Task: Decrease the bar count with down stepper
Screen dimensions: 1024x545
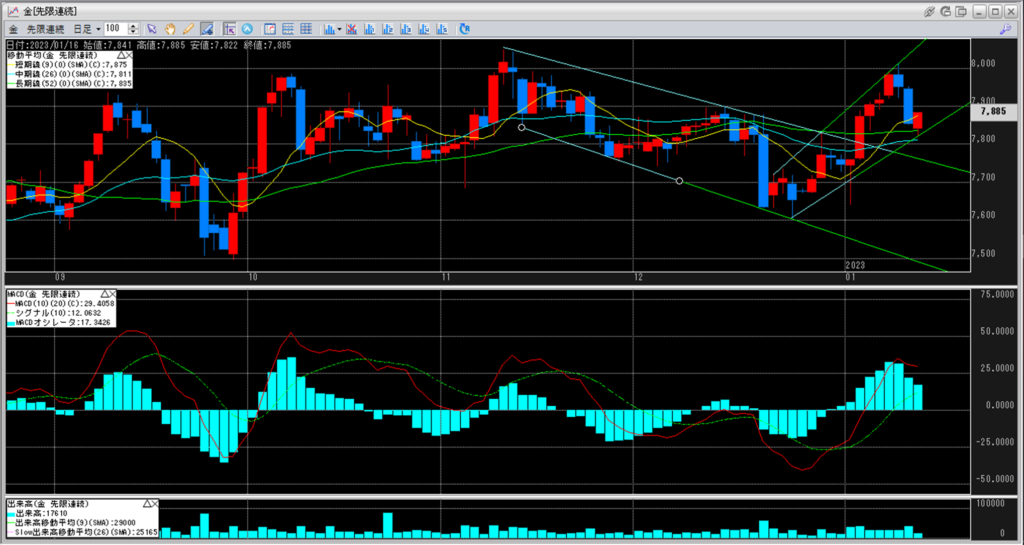Action: tap(133, 32)
